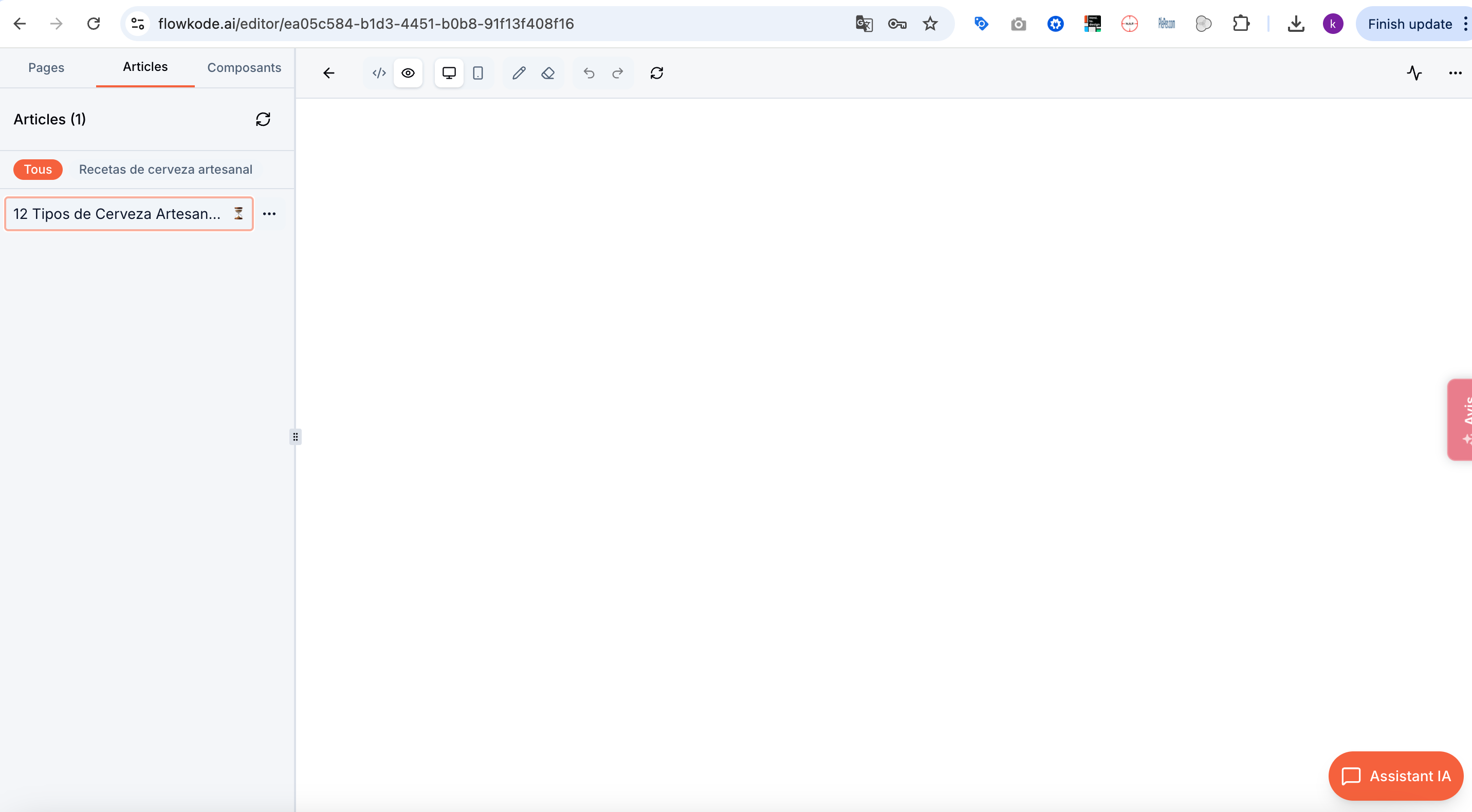Screen dimensions: 1472x812
Task: Select mobile viewport
Action: click(x=477, y=73)
